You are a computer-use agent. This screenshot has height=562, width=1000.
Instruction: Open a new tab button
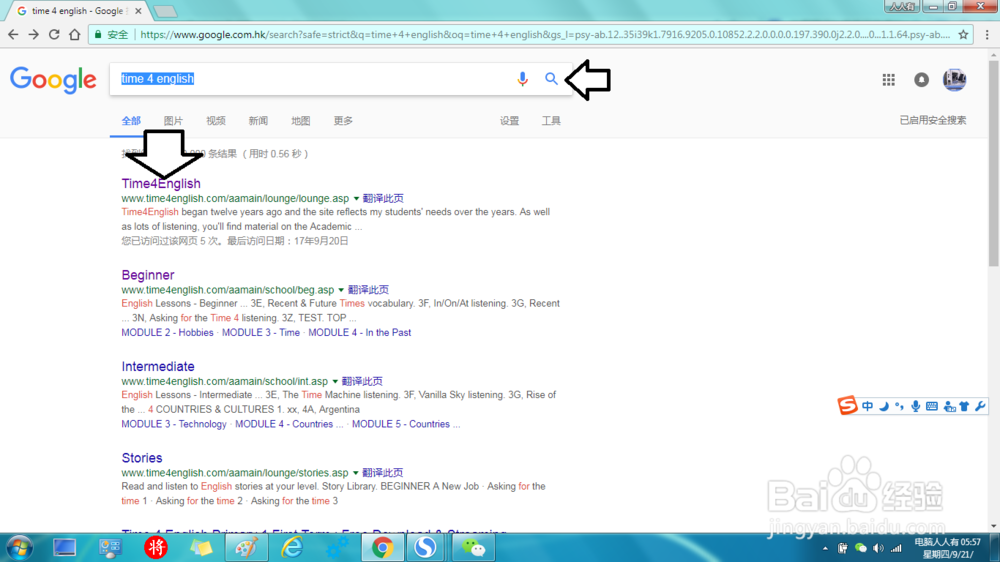point(166,11)
